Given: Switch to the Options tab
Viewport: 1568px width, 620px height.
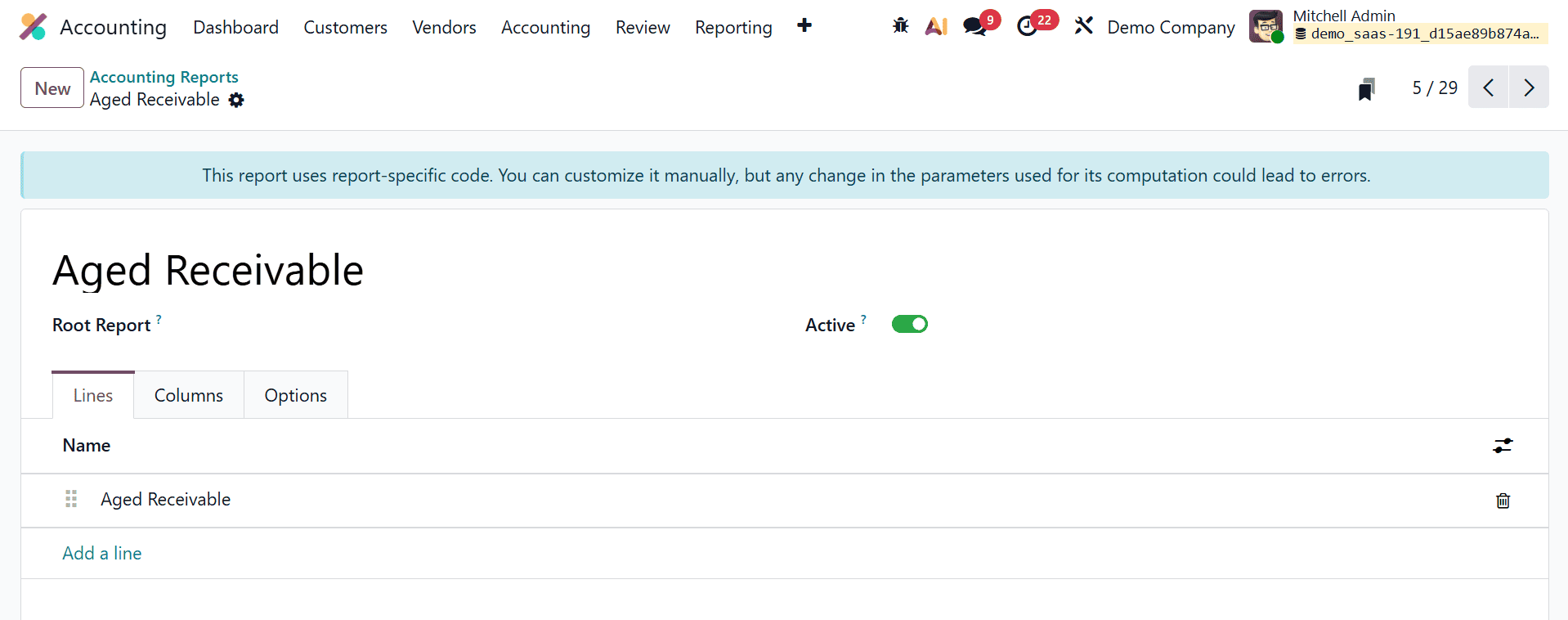Looking at the screenshot, I should (295, 395).
